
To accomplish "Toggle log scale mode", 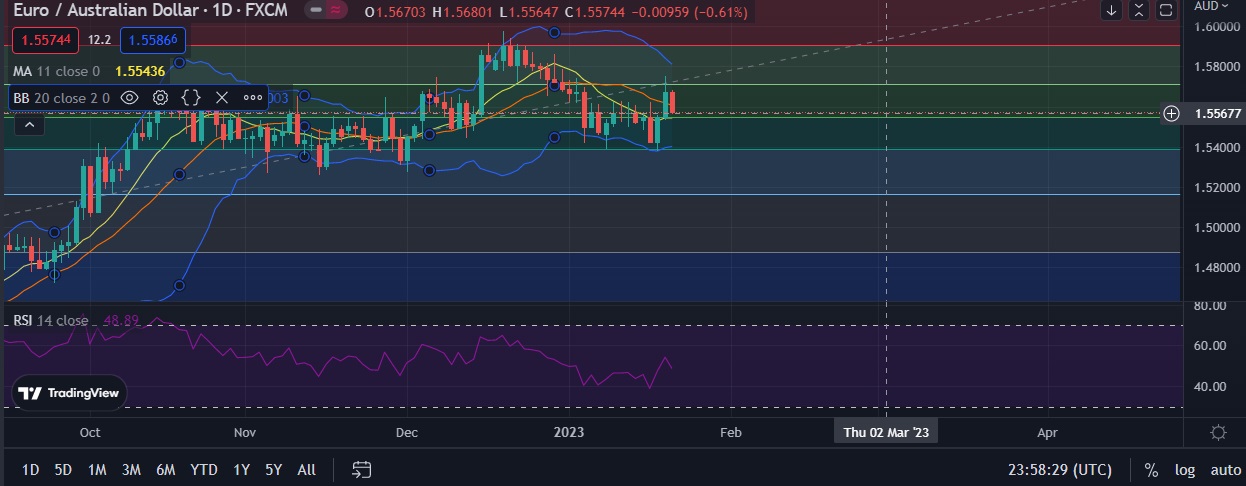I will pos(1184,470).
